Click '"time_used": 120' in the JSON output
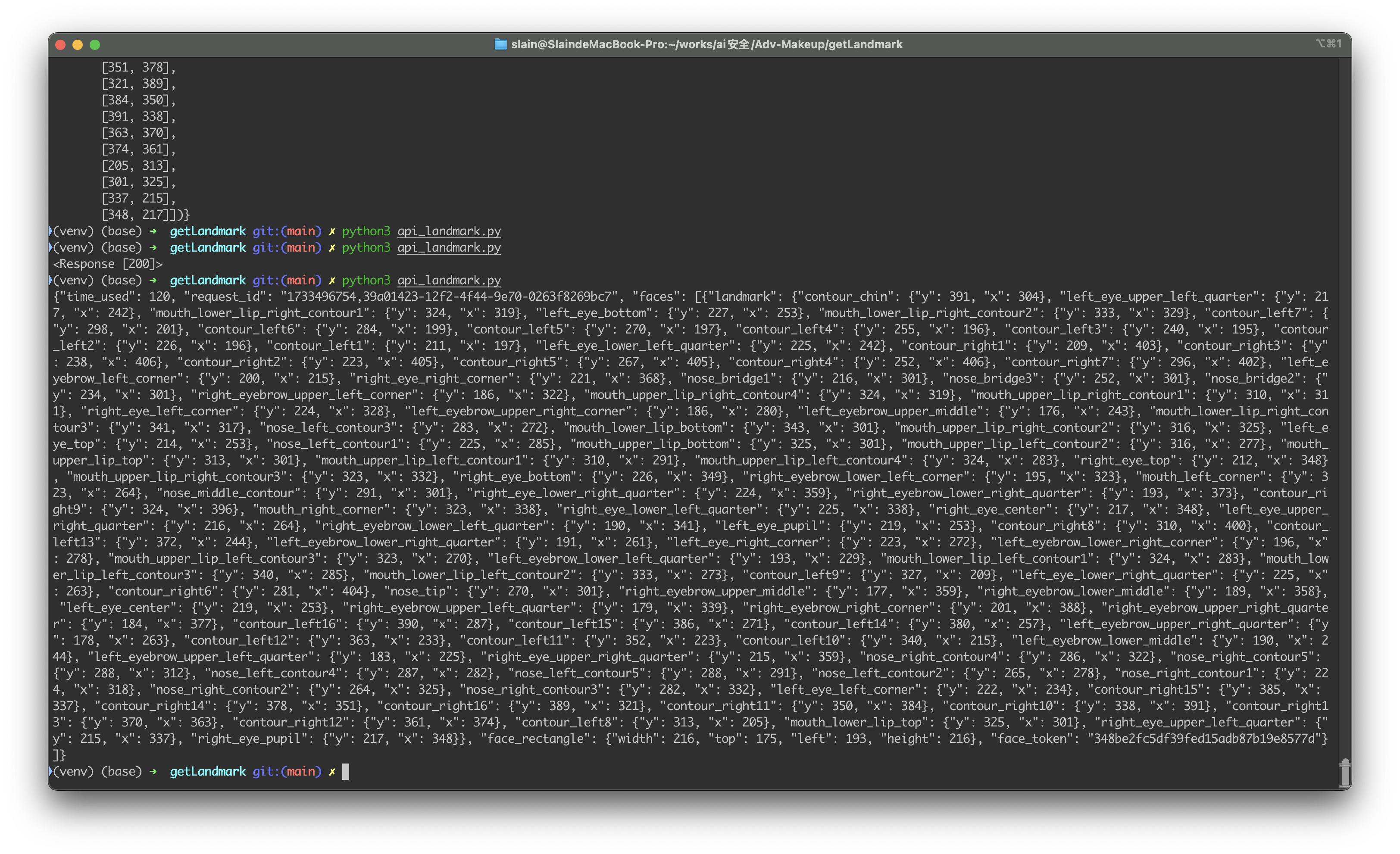Screen dimensions: 1400x854 pyautogui.click(x=114, y=296)
